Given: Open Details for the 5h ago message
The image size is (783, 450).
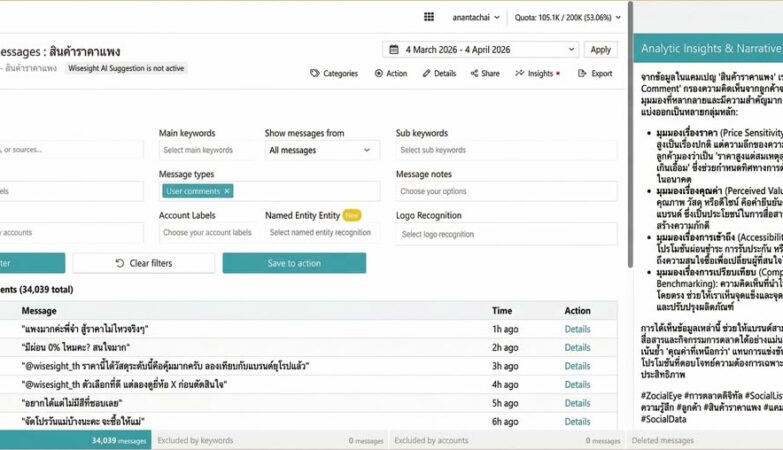Looking at the screenshot, I should [577, 403].
